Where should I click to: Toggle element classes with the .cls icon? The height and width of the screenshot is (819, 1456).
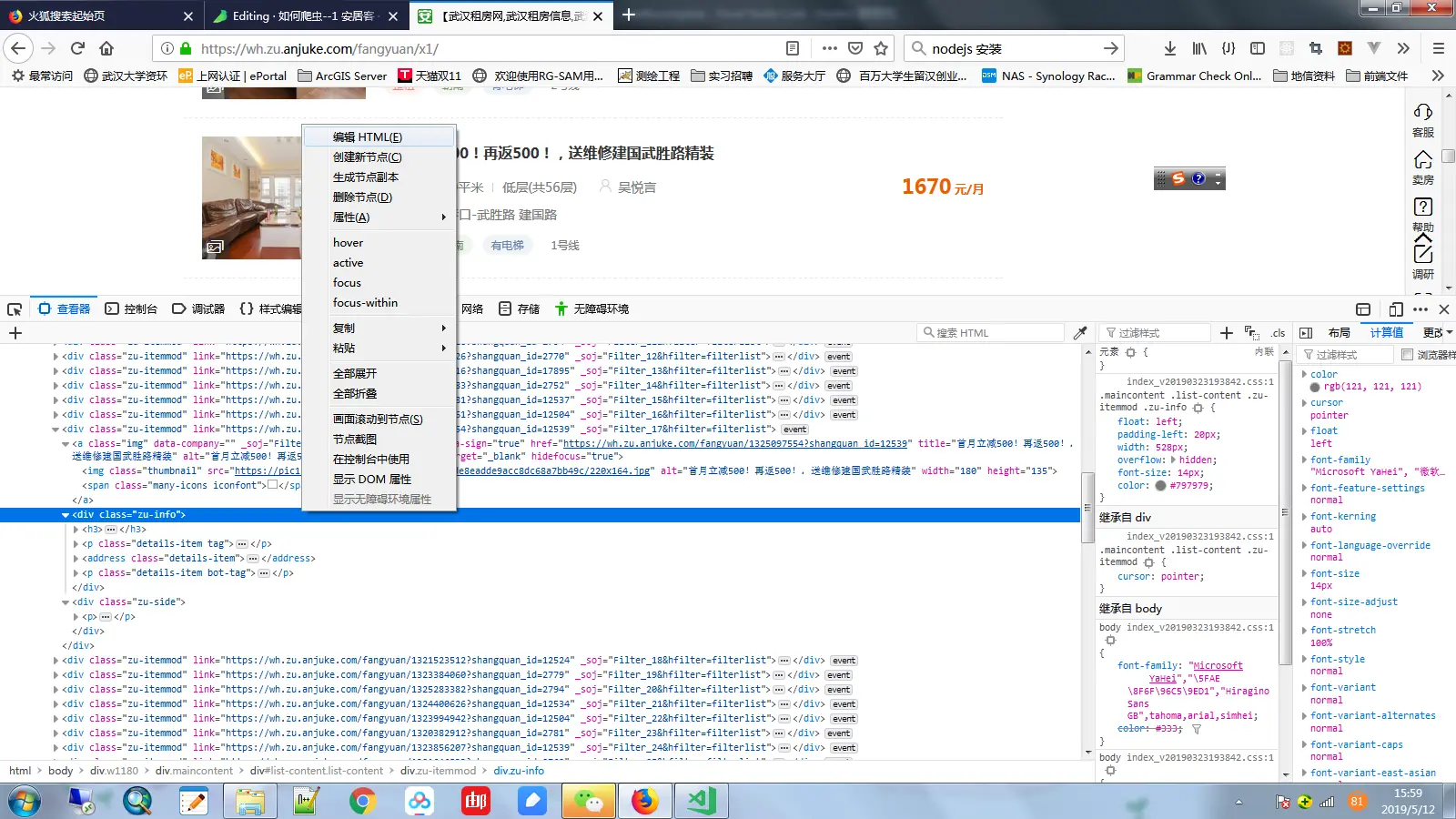tap(1278, 333)
